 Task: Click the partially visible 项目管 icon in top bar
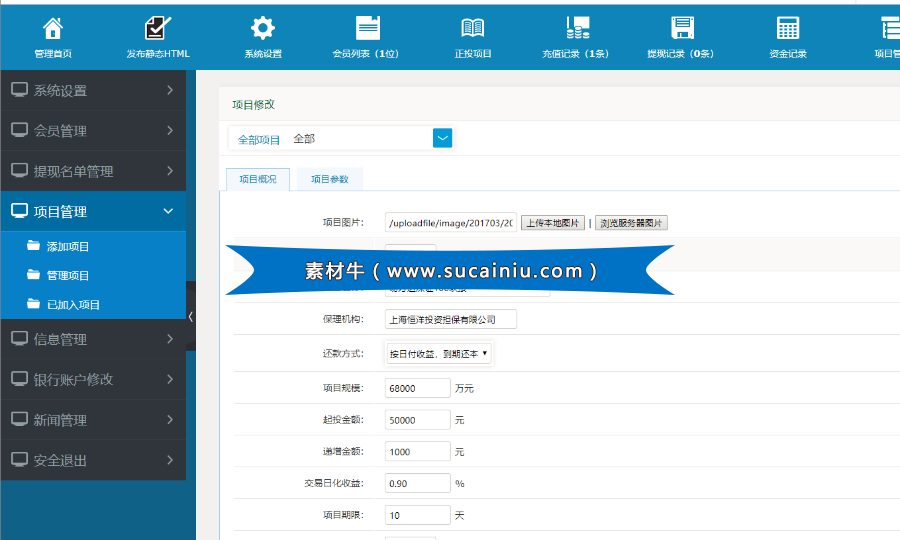coord(890,28)
